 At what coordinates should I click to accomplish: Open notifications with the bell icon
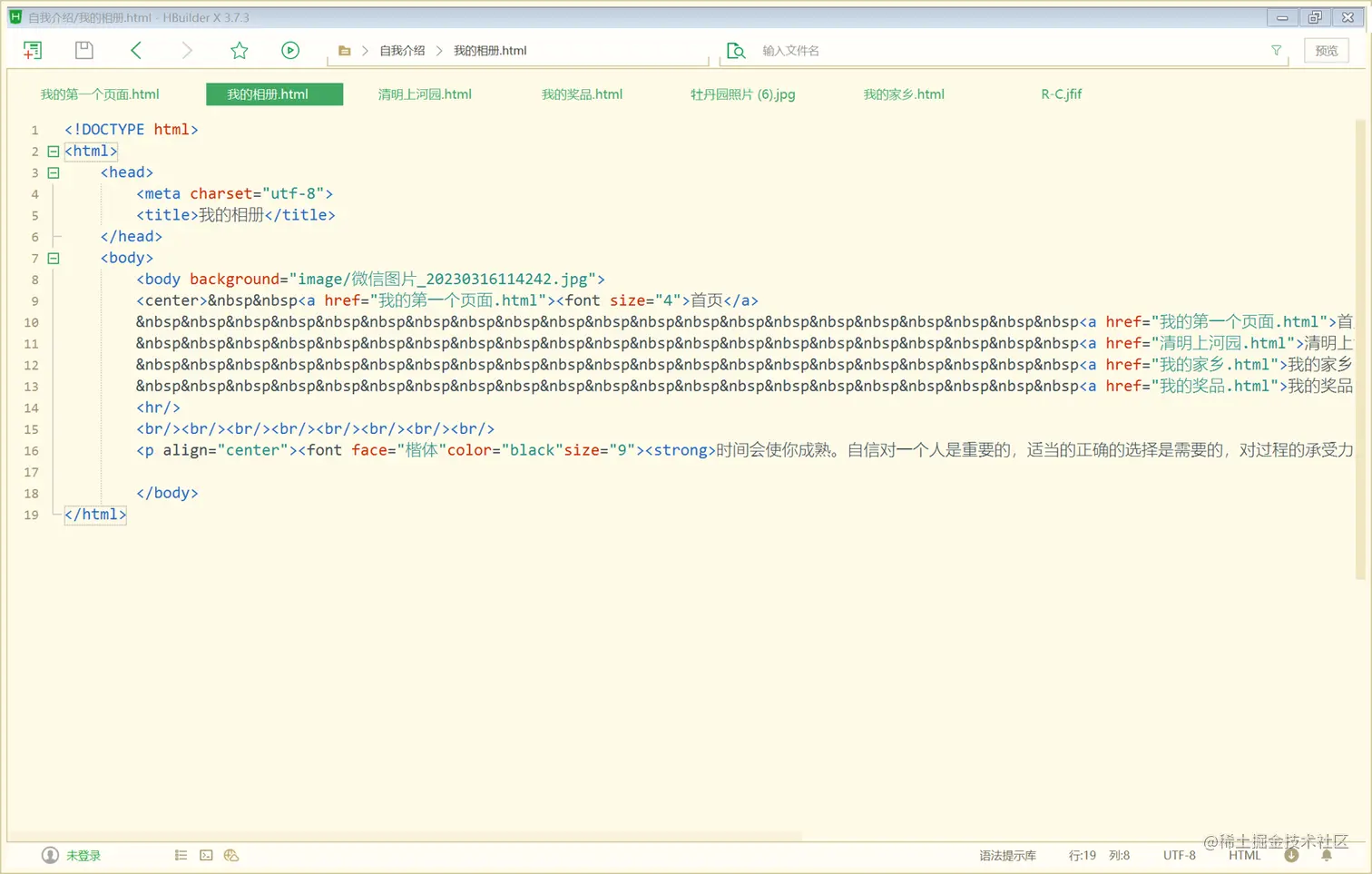click(x=1327, y=855)
